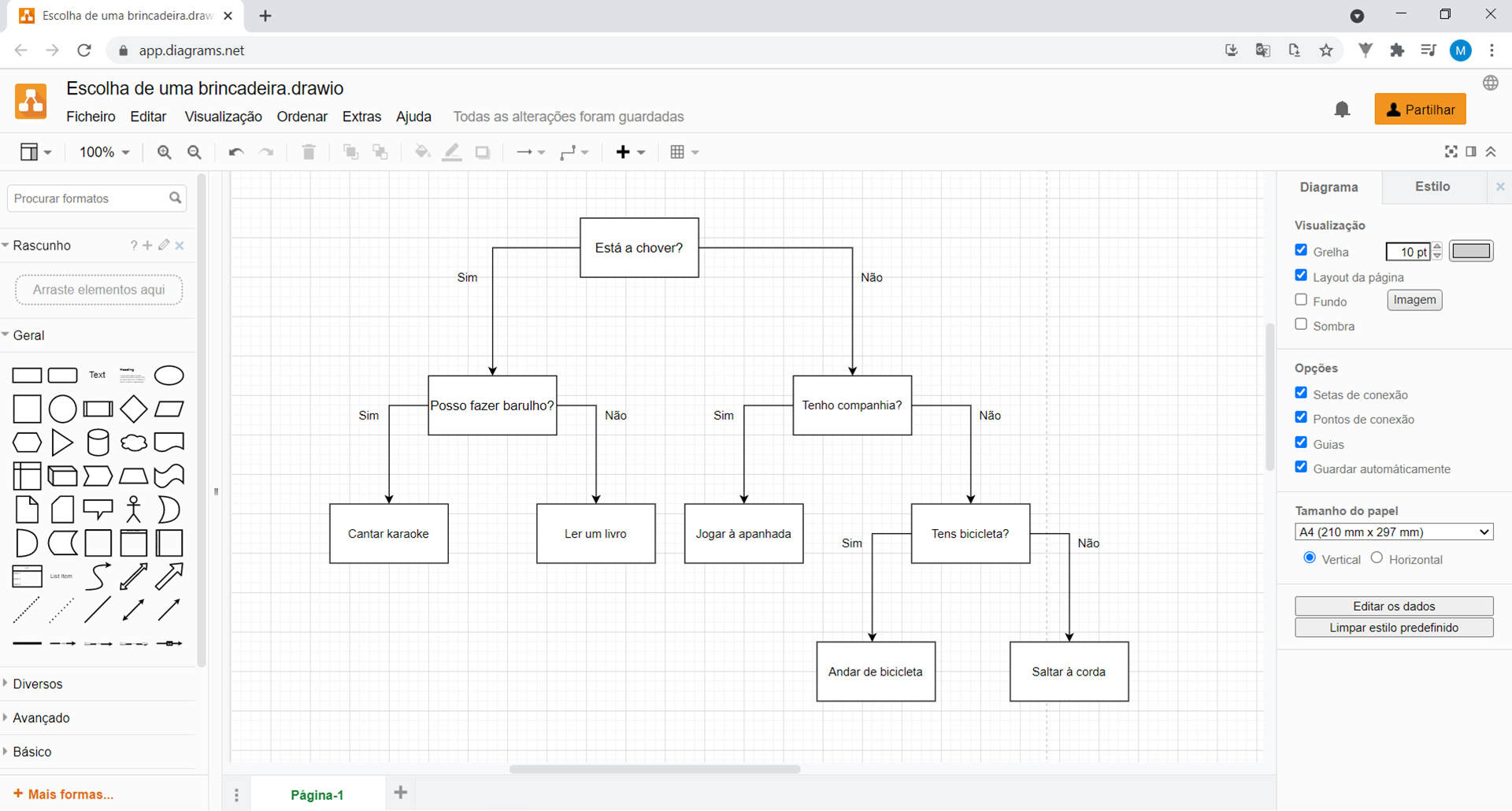Open the paper size A4 dropdown
1512x811 pixels.
[1394, 532]
